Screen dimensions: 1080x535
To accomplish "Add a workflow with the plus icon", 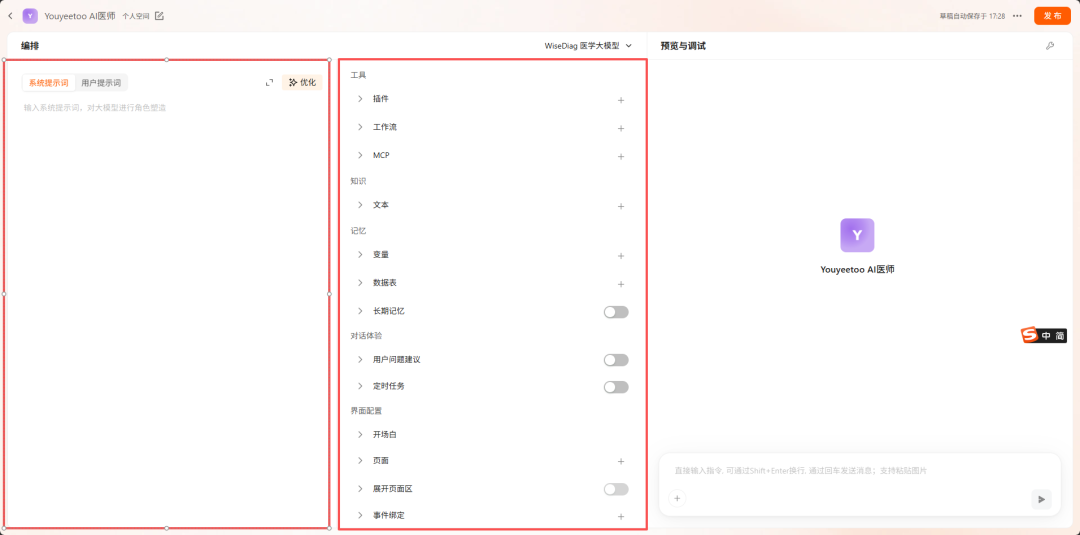I will point(621,128).
